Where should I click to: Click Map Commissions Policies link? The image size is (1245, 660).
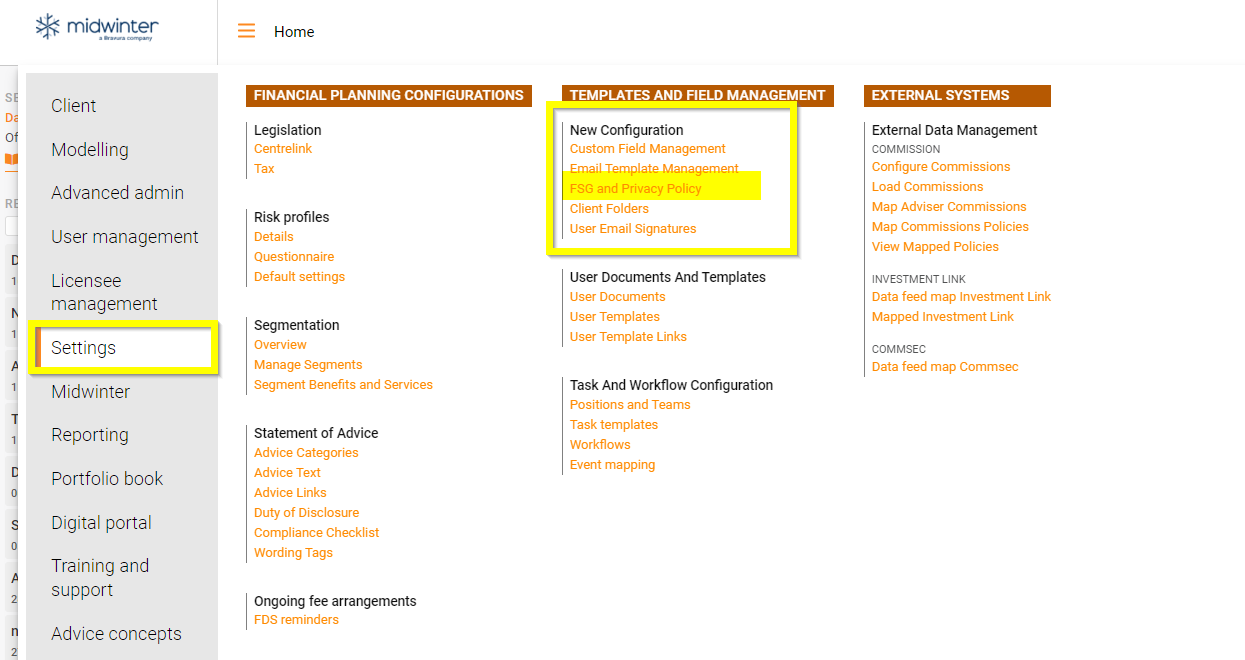tap(950, 227)
